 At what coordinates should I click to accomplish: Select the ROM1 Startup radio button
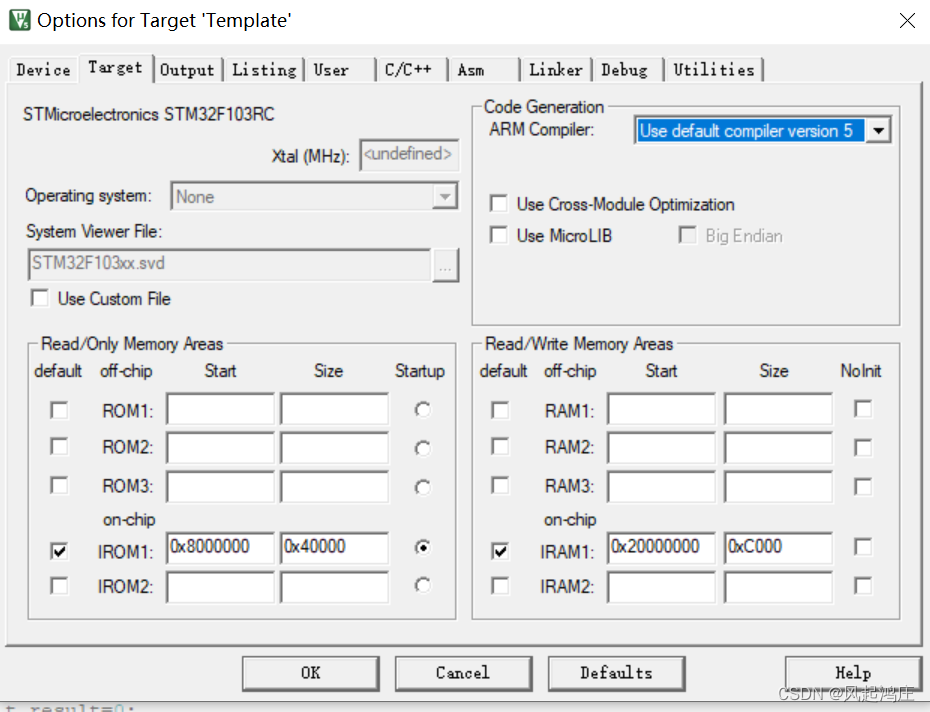pos(422,408)
